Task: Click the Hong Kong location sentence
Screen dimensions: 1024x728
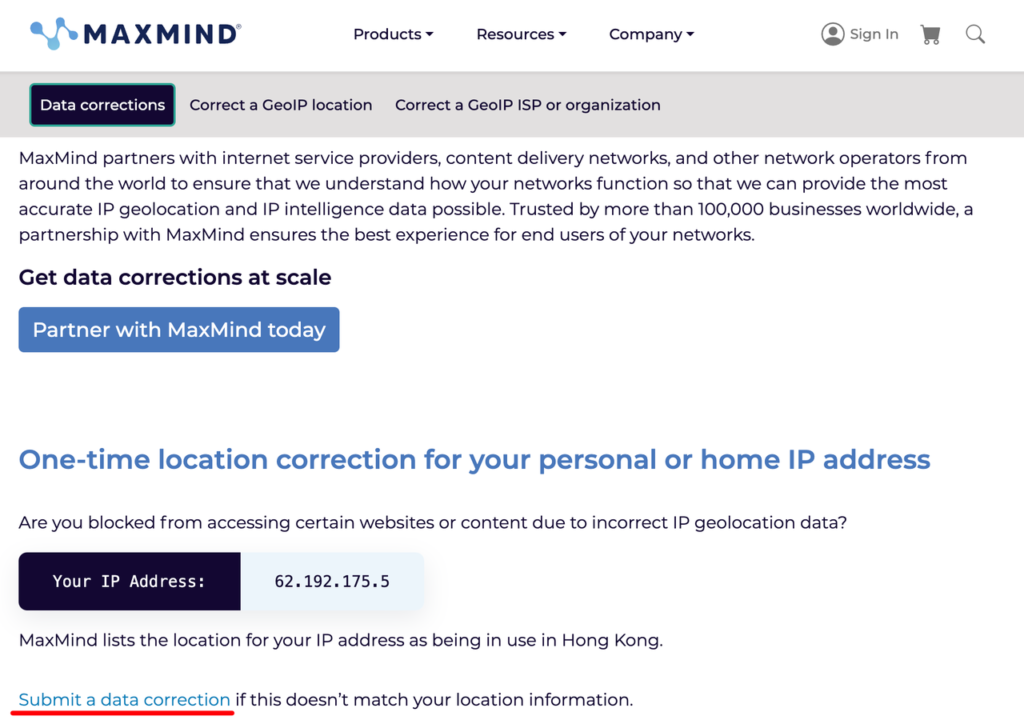Action: (x=340, y=640)
